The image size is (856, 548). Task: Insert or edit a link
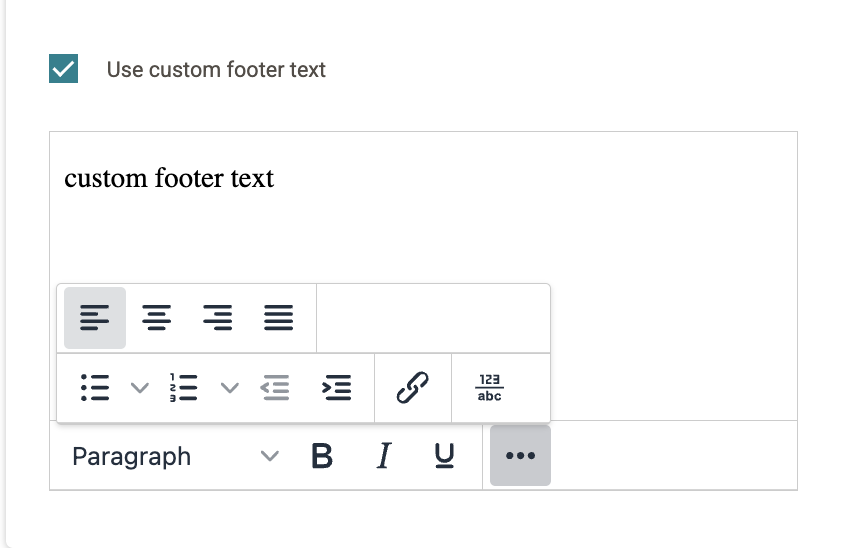point(413,388)
